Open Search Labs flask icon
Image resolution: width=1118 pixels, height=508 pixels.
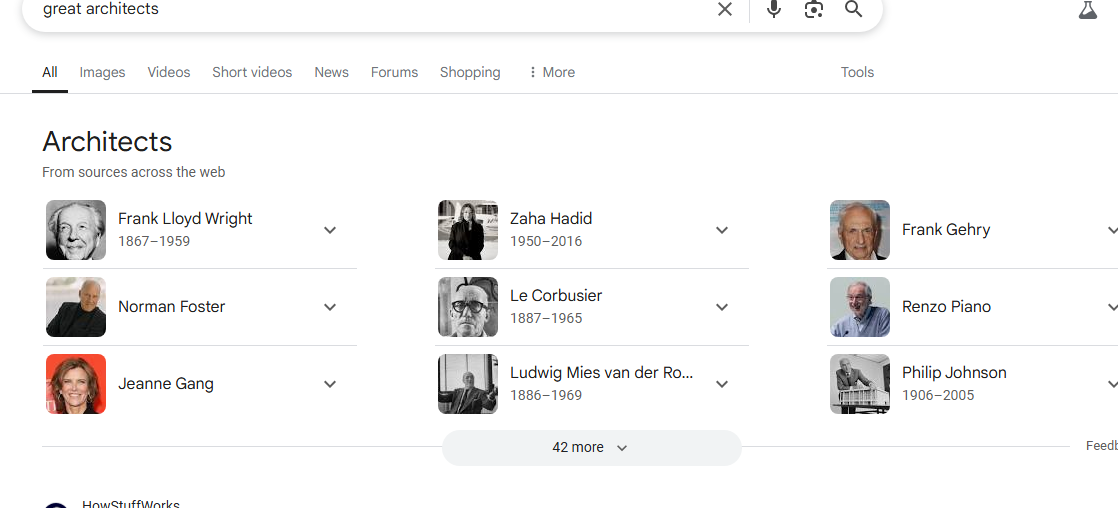click(1087, 10)
